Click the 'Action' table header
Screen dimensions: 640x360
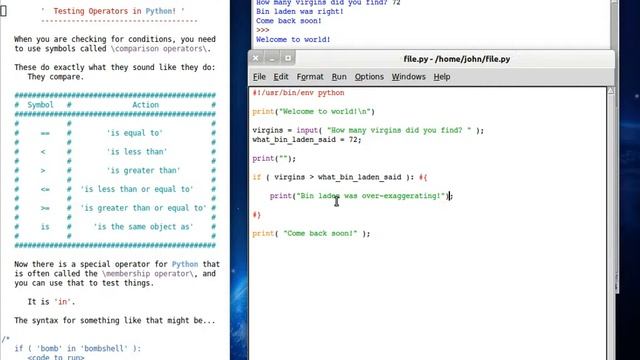tap(146, 105)
